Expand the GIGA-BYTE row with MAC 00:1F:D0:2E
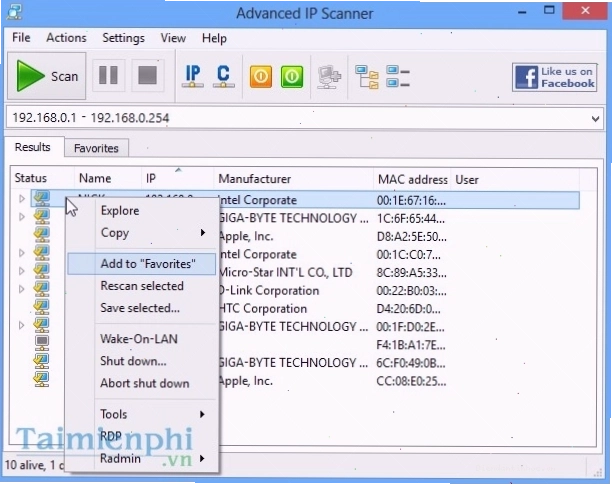The width and height of the screenshot is (612, 485). point(22,325)
